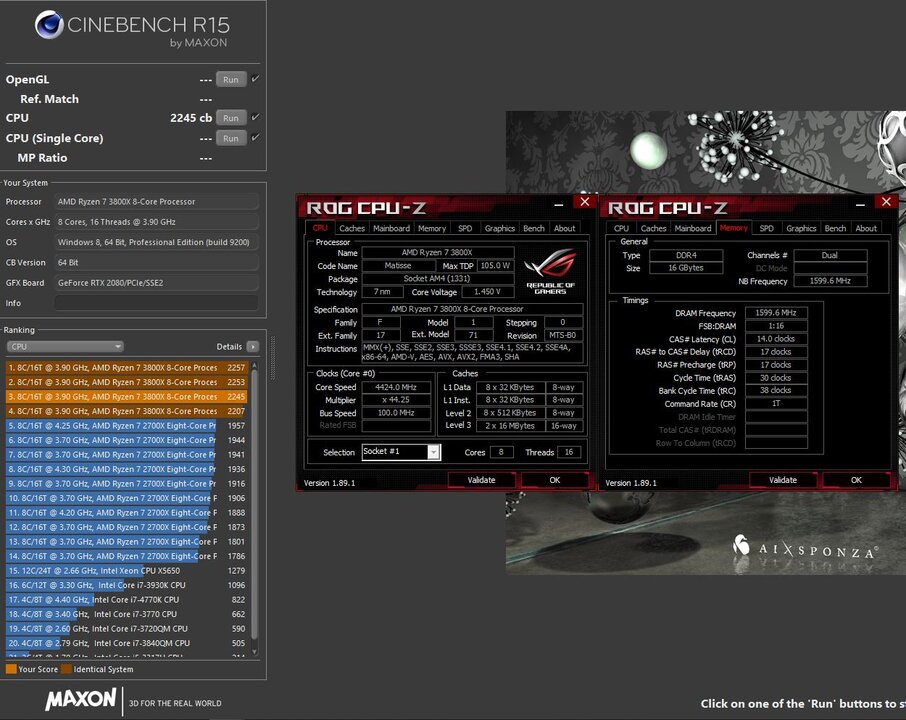Viewport: 906px width, 720px height.
Task: Select Graphics tab in right CPU-Z window
Action: (801, 228)
